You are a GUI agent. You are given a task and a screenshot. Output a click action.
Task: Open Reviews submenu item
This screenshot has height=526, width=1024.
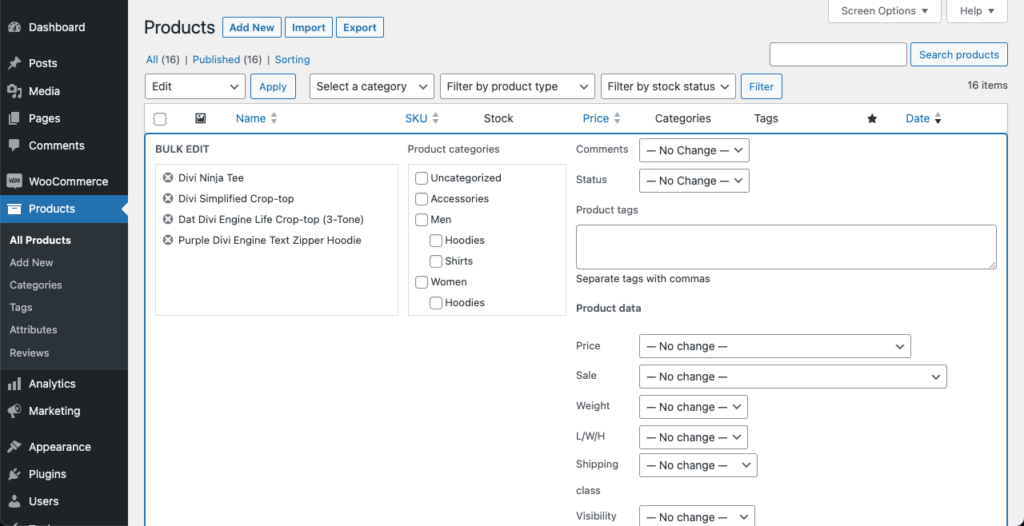coord(29,353)
